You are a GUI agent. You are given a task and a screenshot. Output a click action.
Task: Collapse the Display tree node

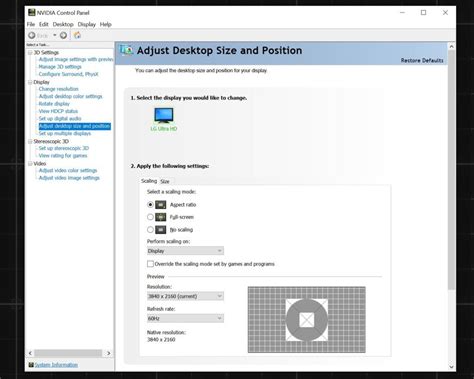click(30, 82)
